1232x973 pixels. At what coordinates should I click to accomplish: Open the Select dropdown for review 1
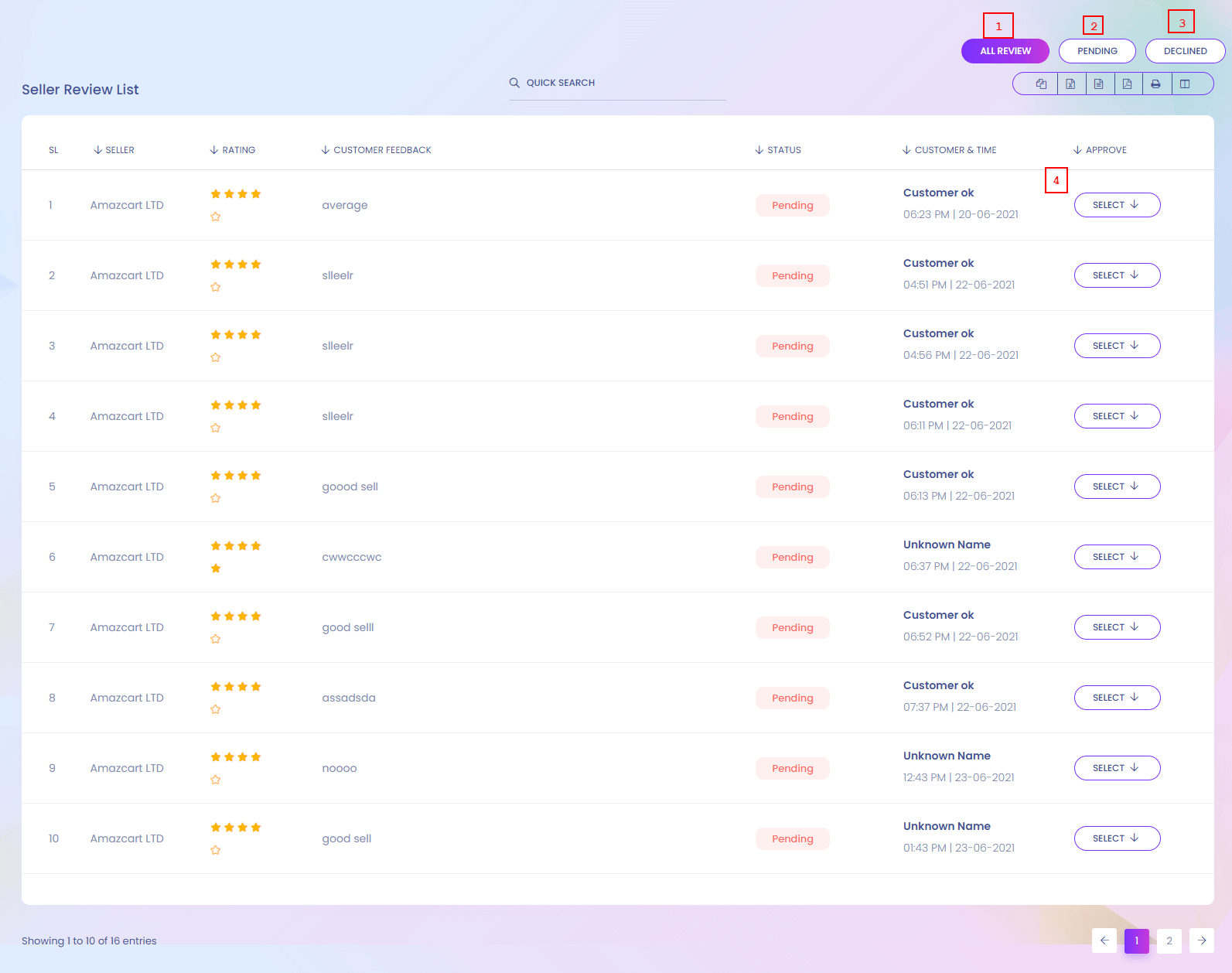(1117, 205)
